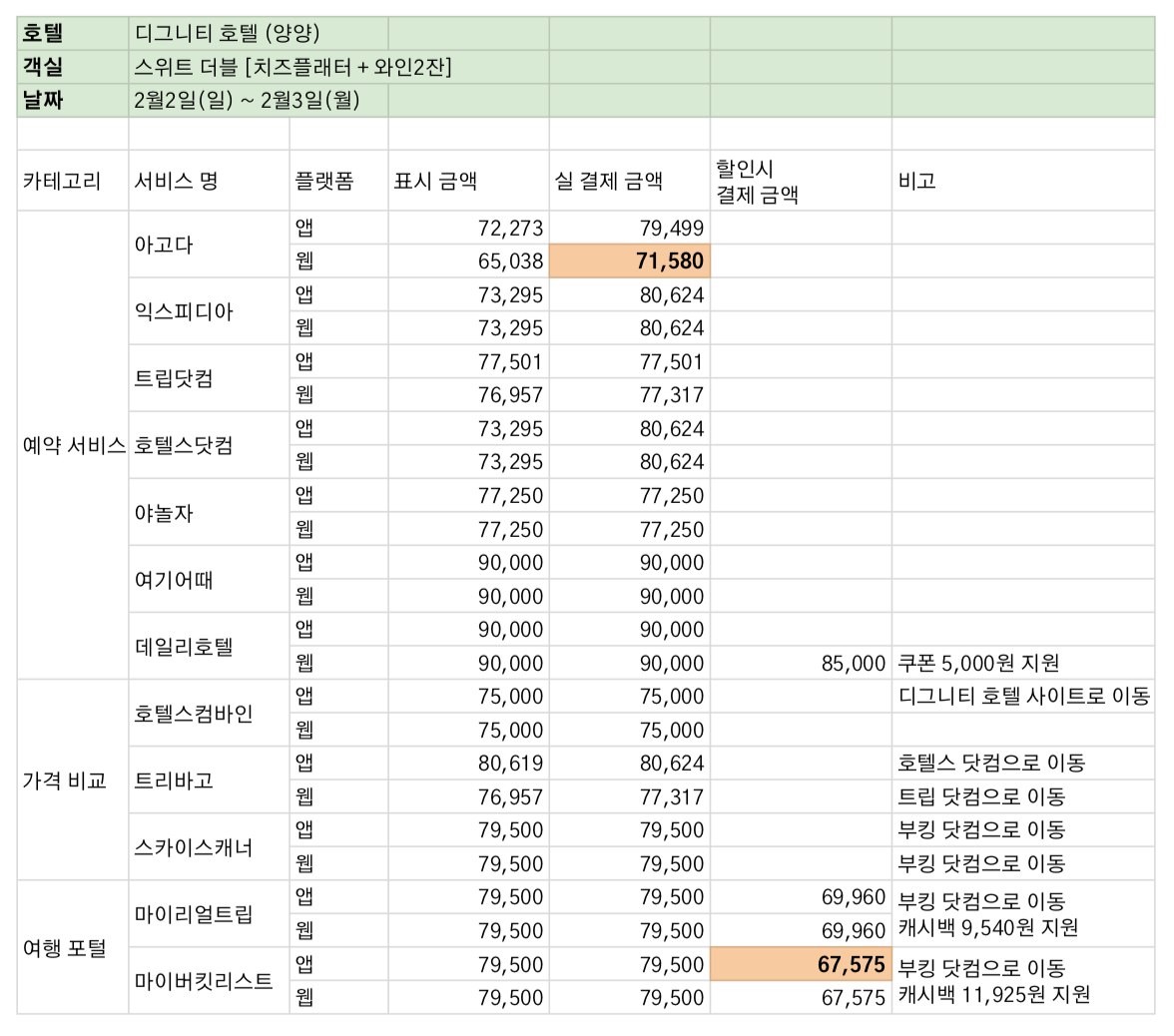Select the '데일리호텔' service cell
The height and width of the screenshot is (1036, 1174).
click(209, 646)
